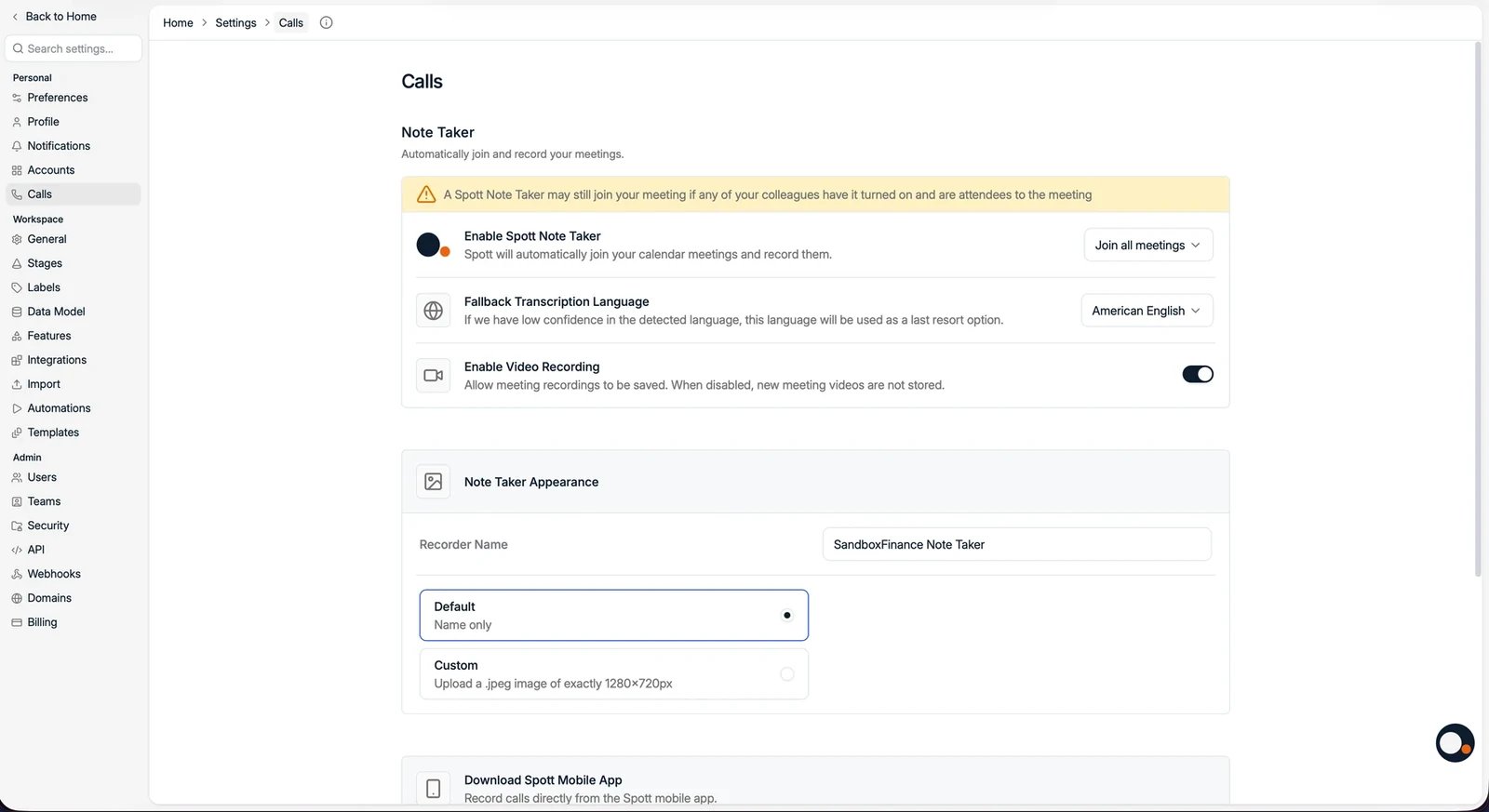Click the mobile phone icon for Download App
Image resolution: width=1489 pixels, height=812 pixels.
pos(433,789)
